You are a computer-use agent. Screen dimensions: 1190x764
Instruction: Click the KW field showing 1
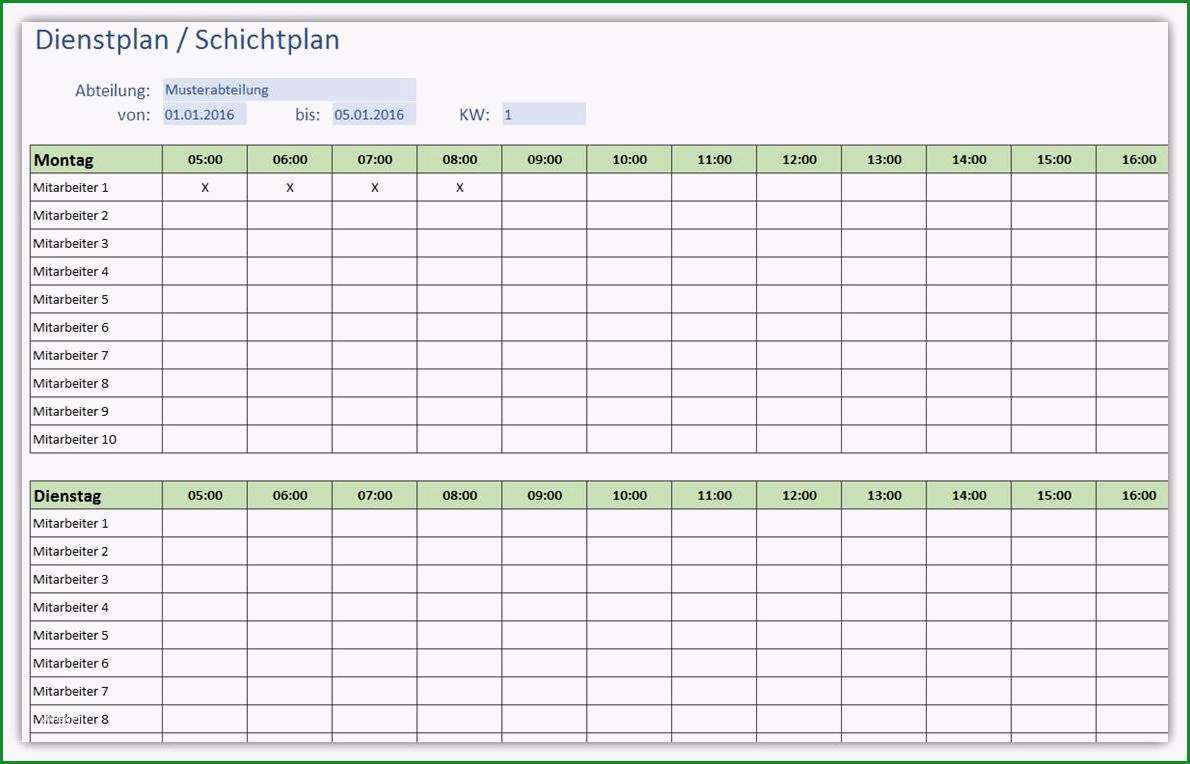point(543,115)
